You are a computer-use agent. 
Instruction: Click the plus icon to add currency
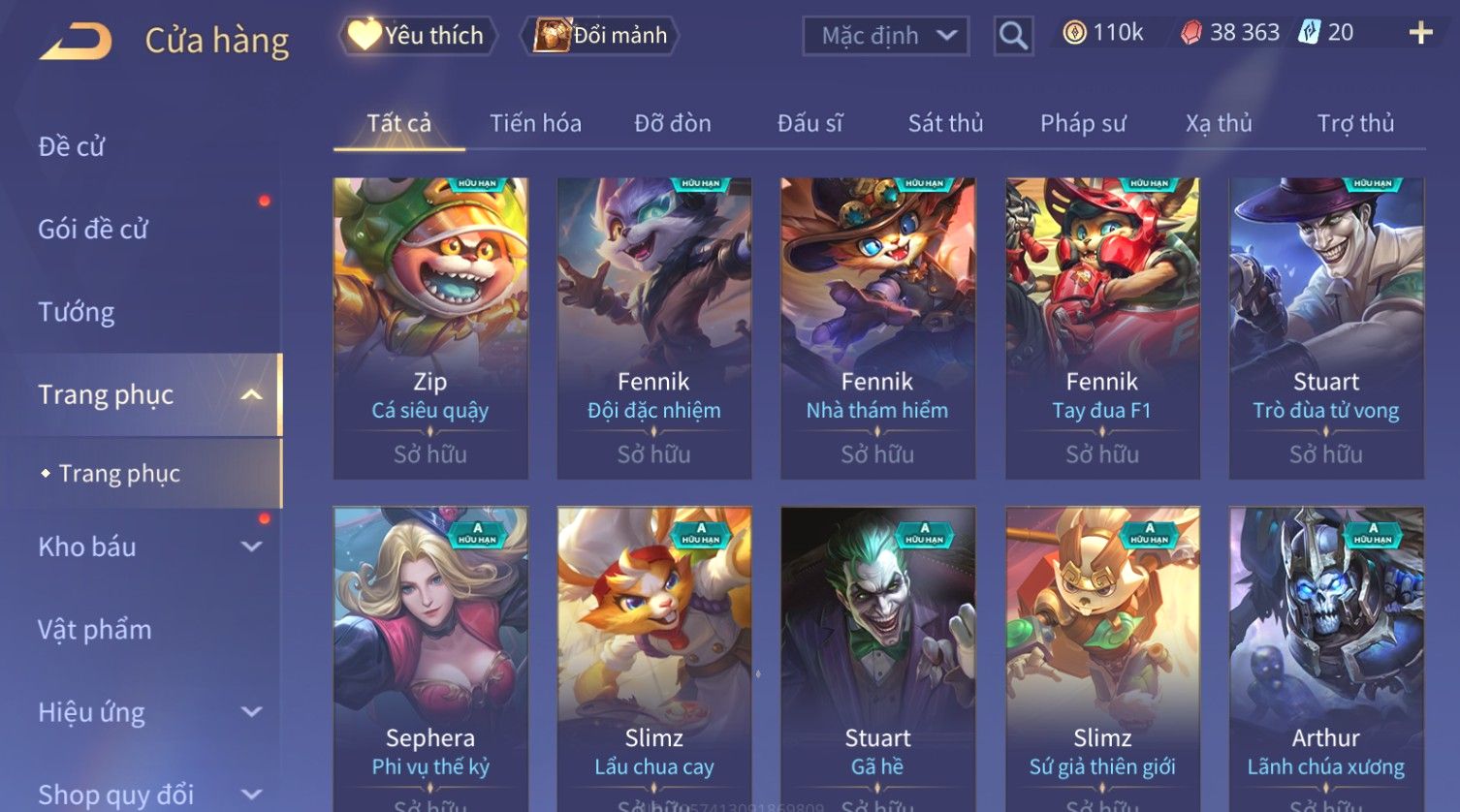tap(1420, 34)
